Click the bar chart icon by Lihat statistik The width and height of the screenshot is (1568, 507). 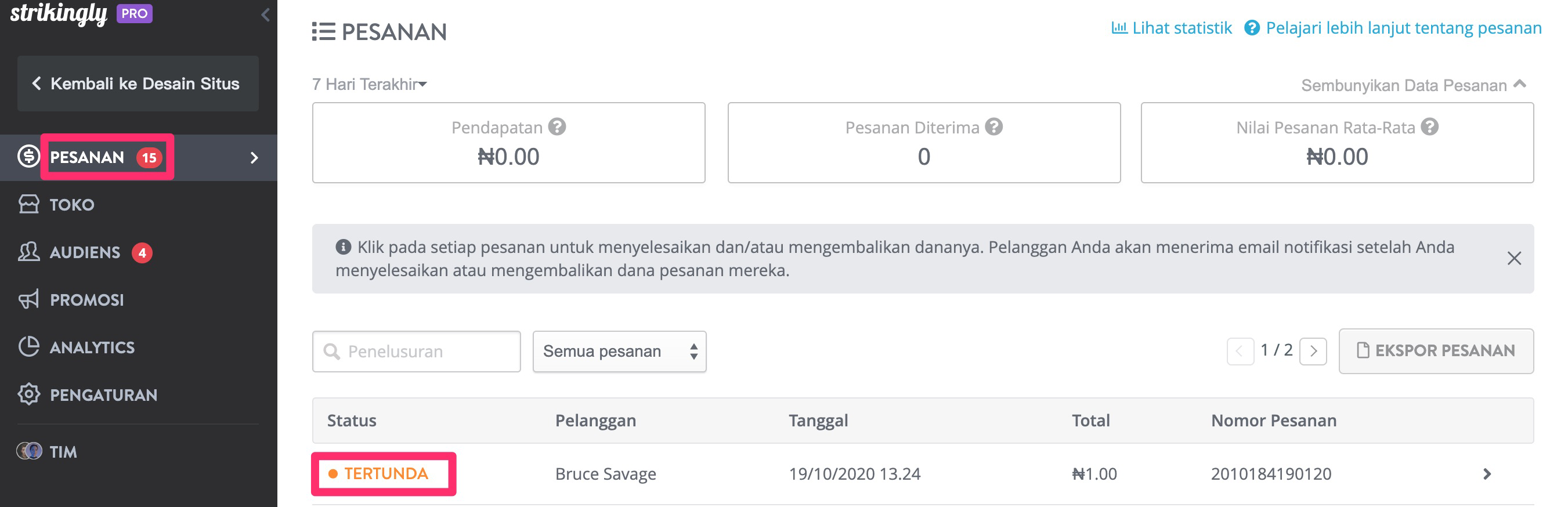click(x=1119, y=27)
